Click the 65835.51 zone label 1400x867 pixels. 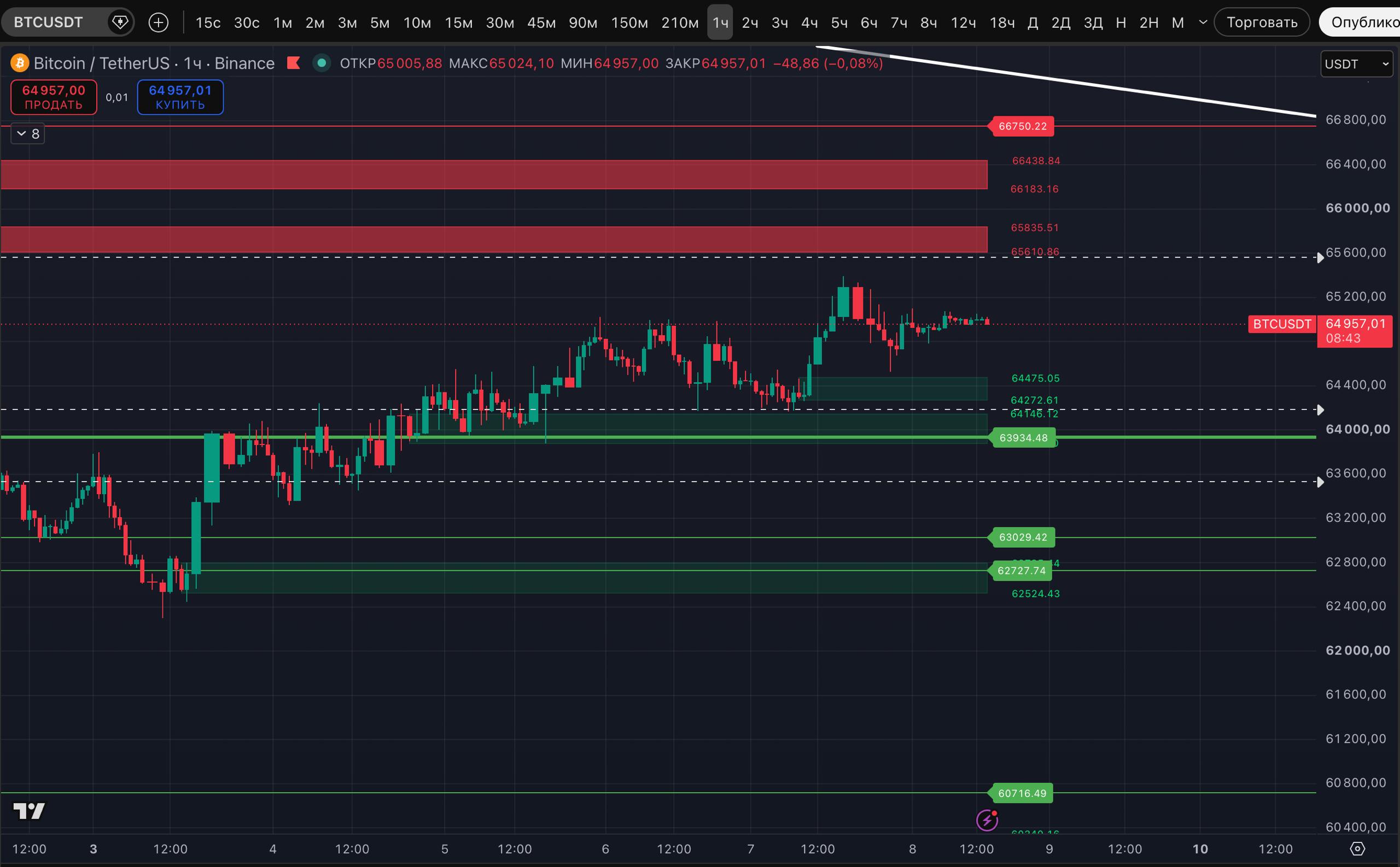coord(1035,227)
